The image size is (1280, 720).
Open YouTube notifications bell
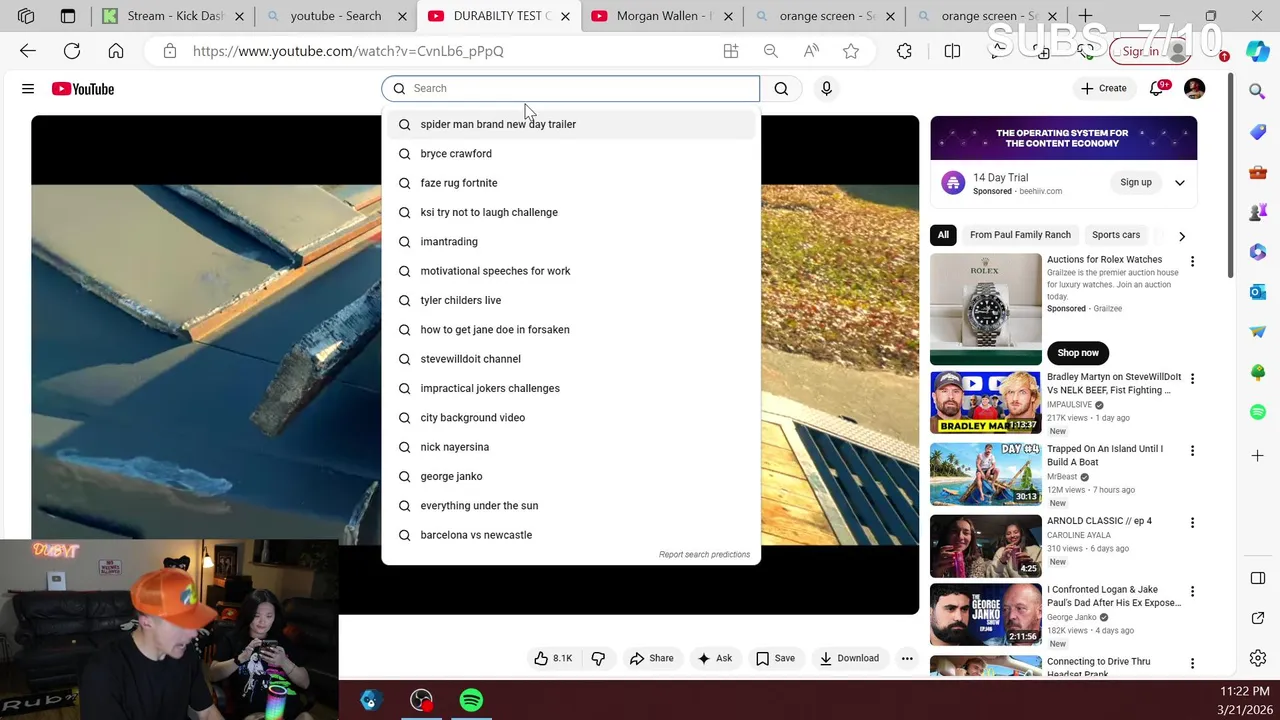click(1157, 88)
